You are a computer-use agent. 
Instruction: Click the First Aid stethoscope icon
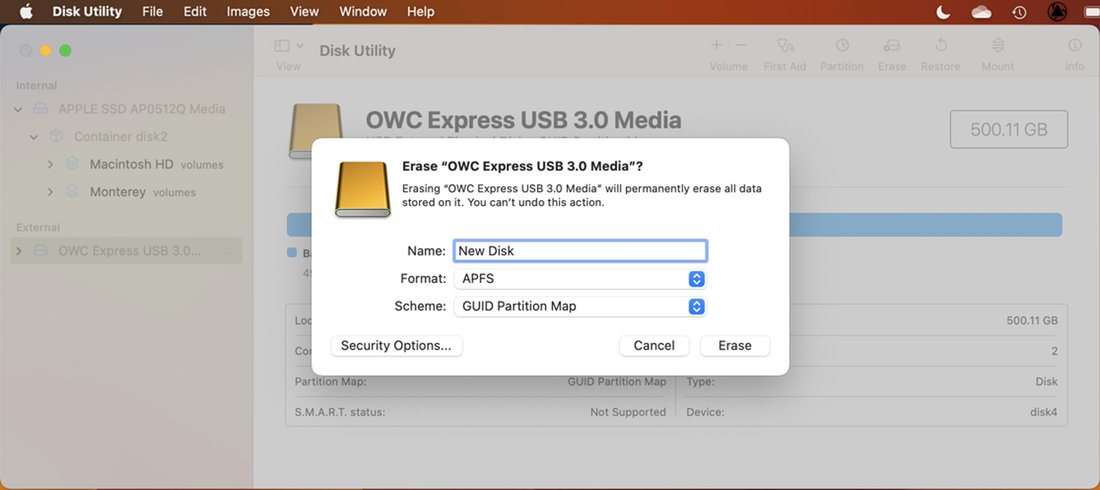coord(785,46)
